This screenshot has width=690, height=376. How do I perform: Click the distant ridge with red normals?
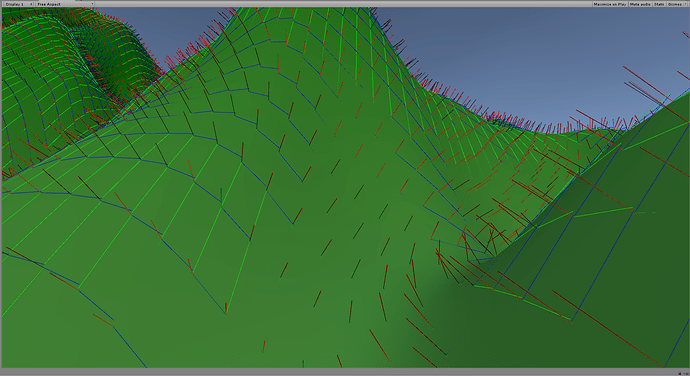(506, 114)
